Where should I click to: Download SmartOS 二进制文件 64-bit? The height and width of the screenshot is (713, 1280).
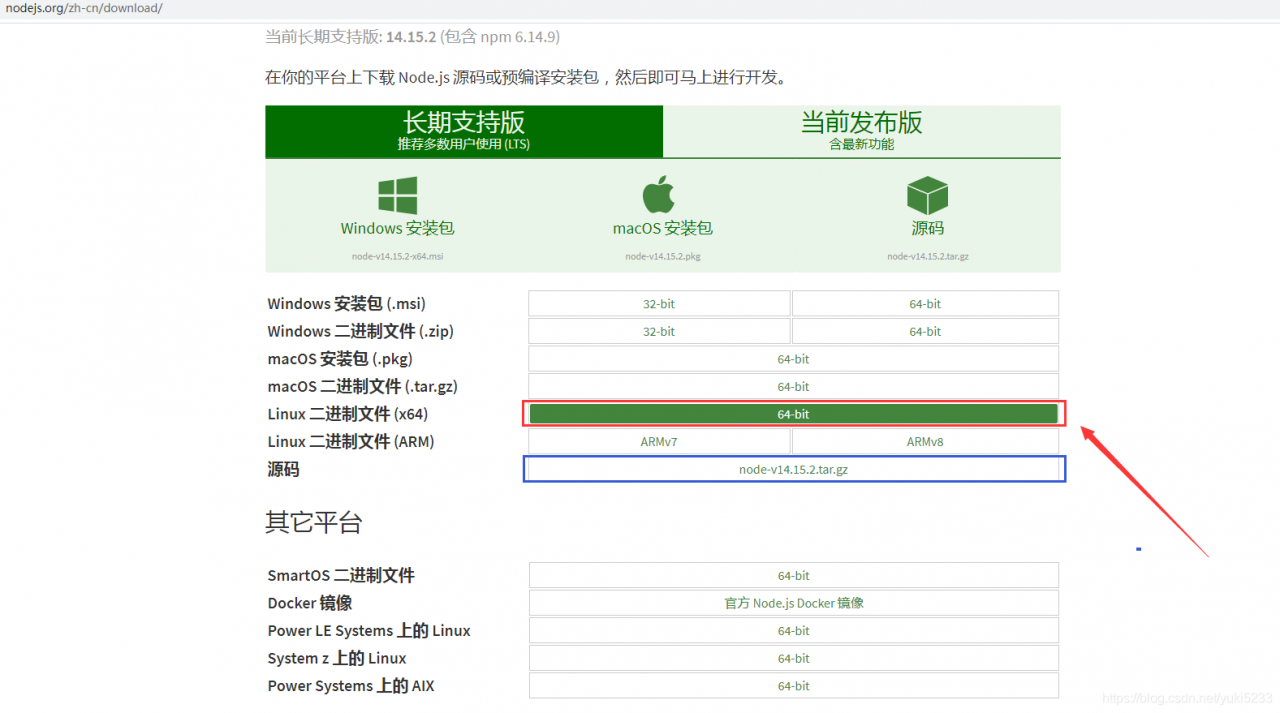[793, 575]
